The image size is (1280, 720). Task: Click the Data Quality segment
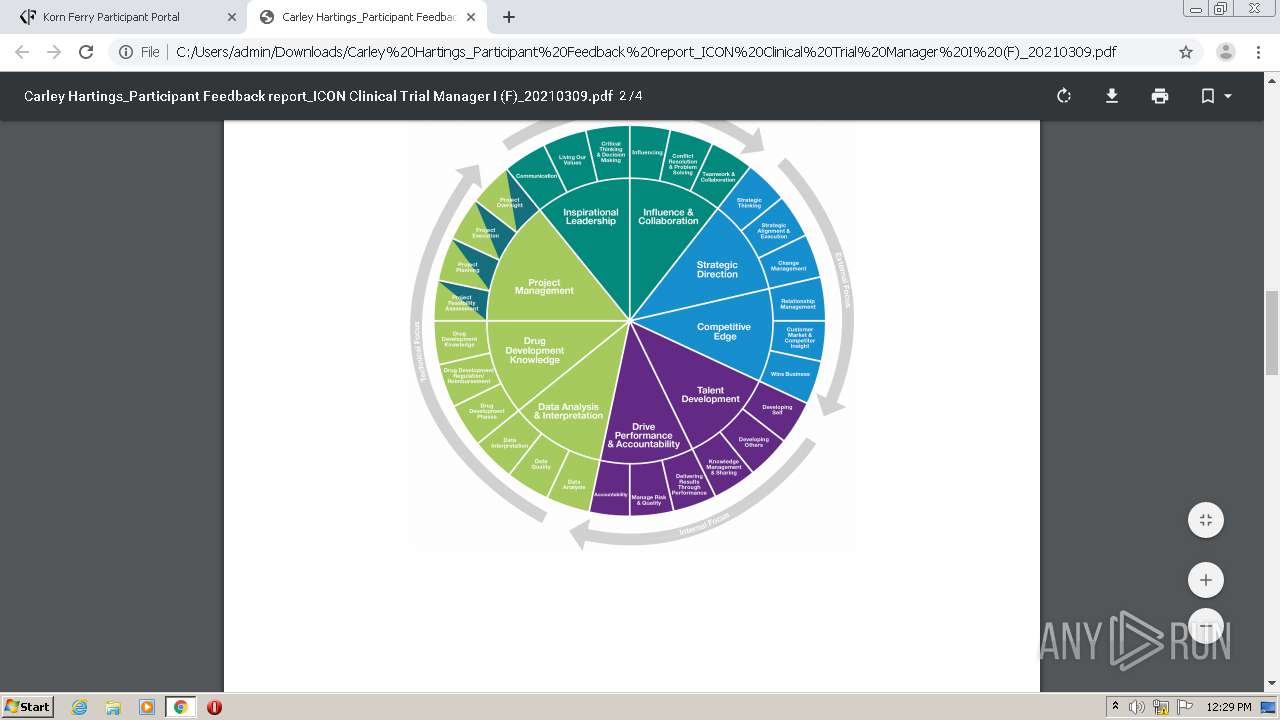pyautogui.click(x=541, y=464)
